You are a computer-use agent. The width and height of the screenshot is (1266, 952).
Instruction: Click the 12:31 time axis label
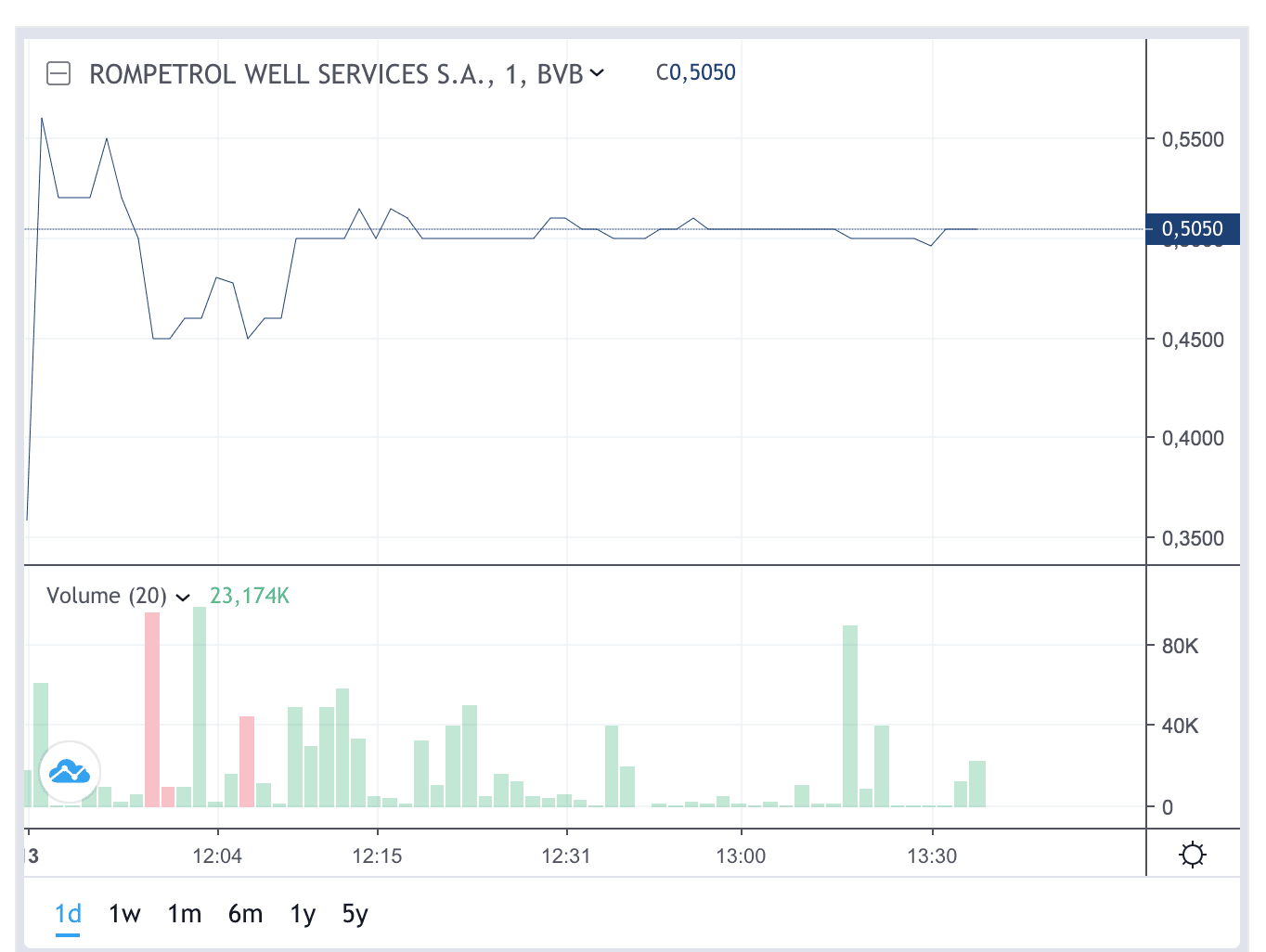pyautogui.click(x=566, y=856)
